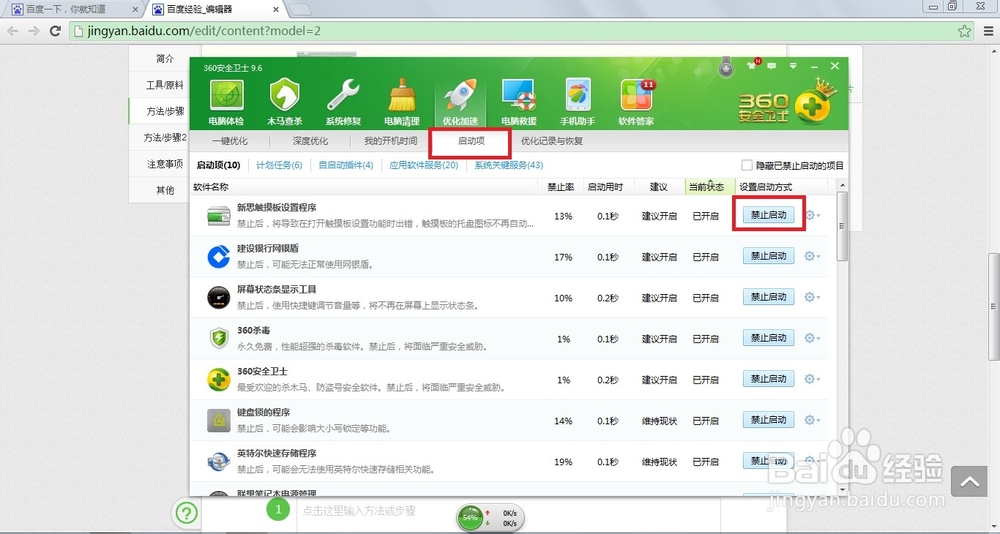Click the 360安全卫士 row icon
The height and width of the screenshot is (534, 1000).
[x=219, y=380]
